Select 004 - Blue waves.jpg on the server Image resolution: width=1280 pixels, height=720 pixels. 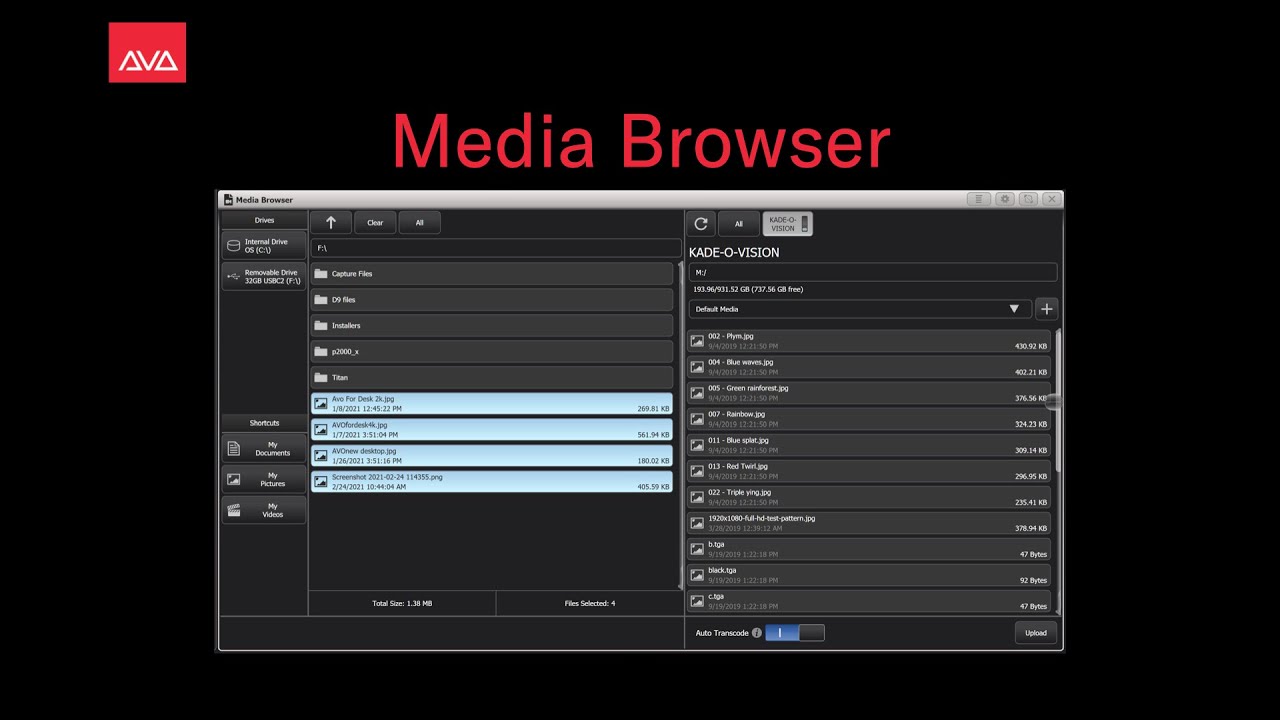tap(869, 367)
